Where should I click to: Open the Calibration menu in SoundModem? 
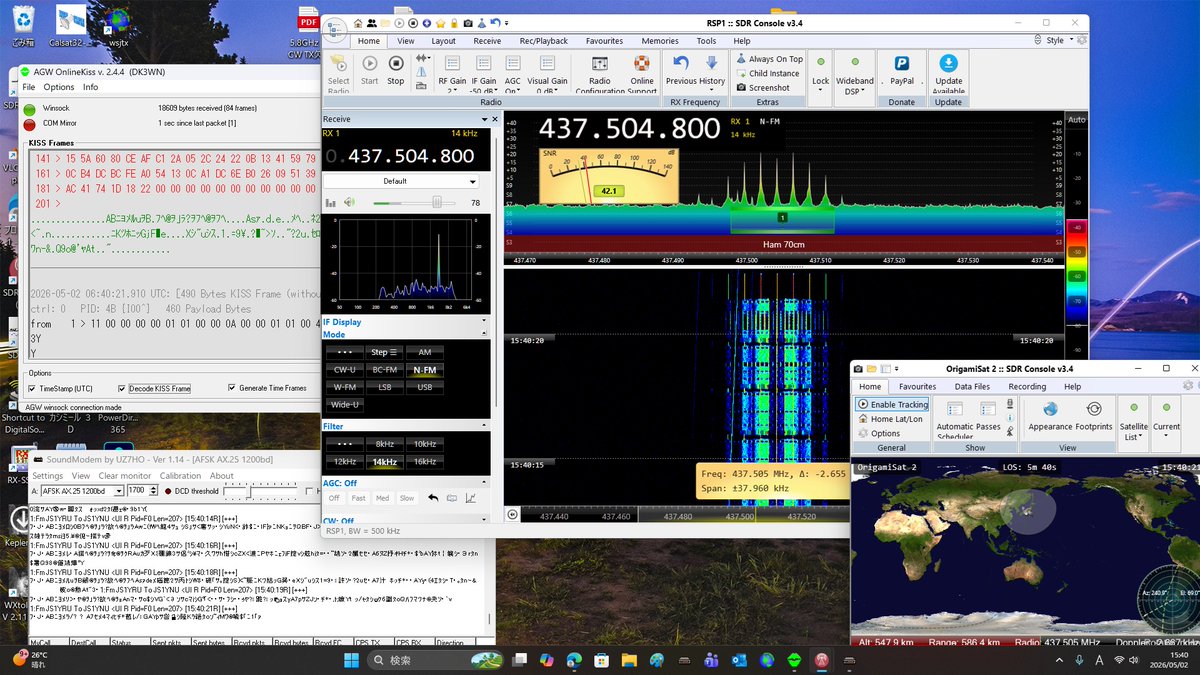(x=180, y=476)
